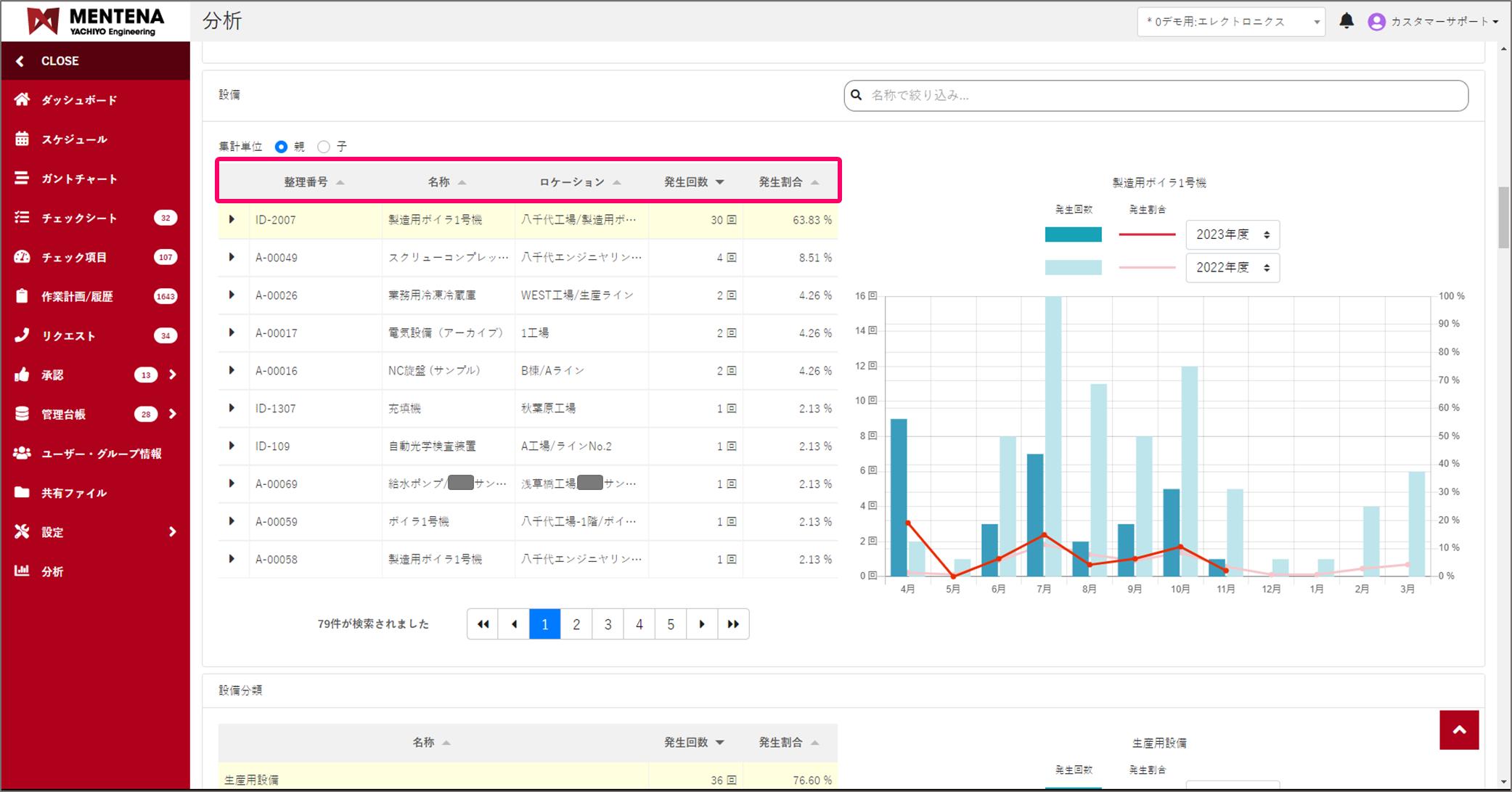Click the analysis bar-chart icon
This screenshot has height=792, width=1512.
tap(22, 571)
